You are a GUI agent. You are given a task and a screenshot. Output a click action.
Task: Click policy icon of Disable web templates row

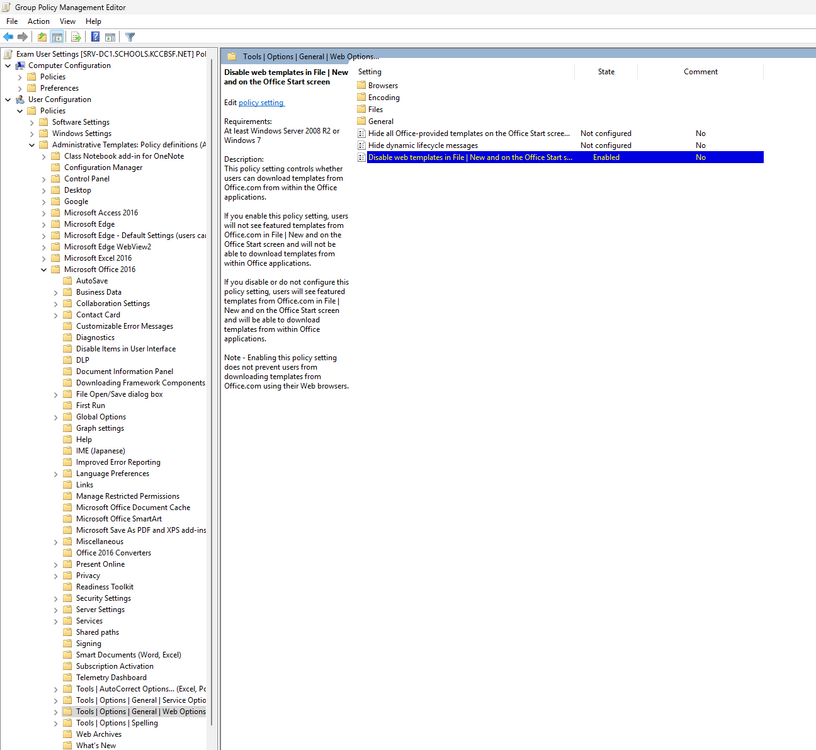point(362,157)
